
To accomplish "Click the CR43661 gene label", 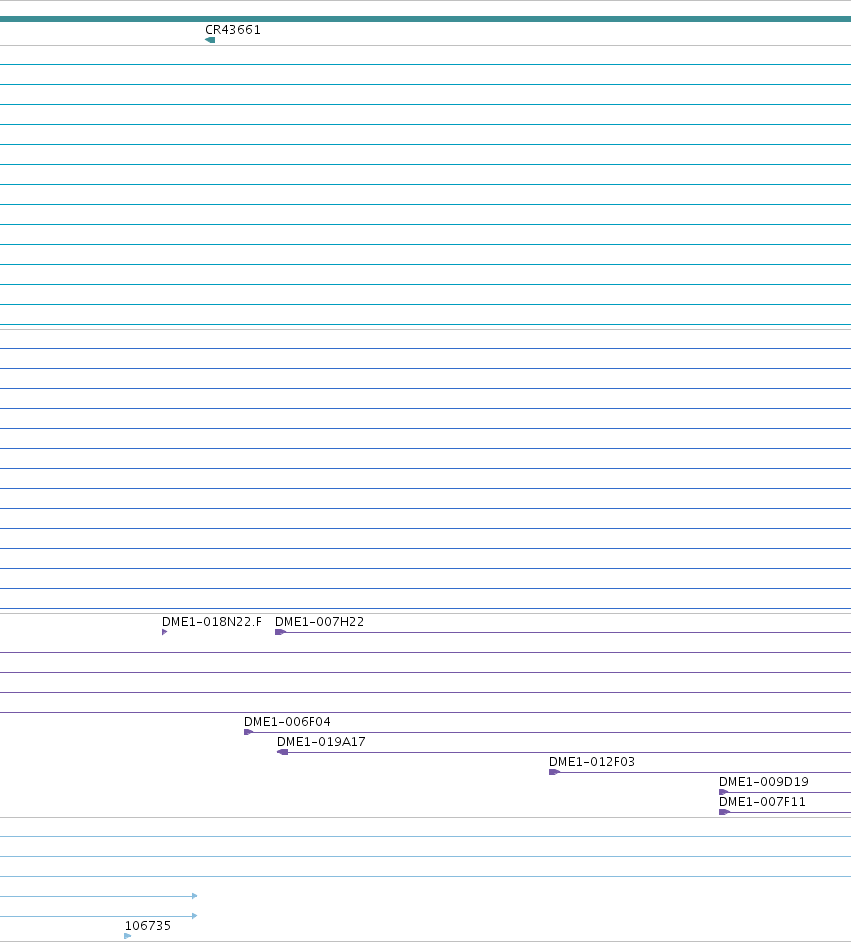I will pos(232,29).
